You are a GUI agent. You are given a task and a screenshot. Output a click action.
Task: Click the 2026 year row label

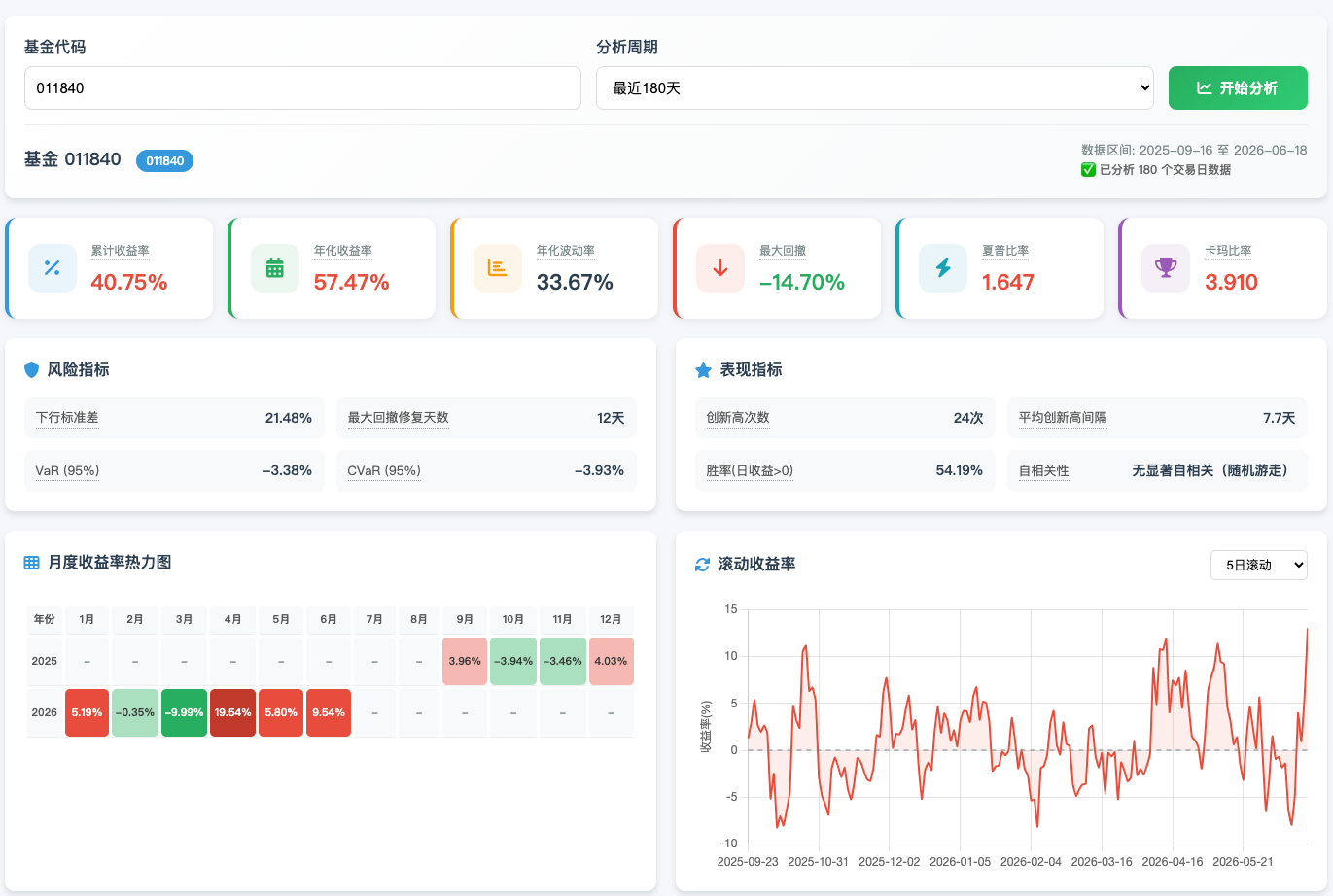coord(45,713)
